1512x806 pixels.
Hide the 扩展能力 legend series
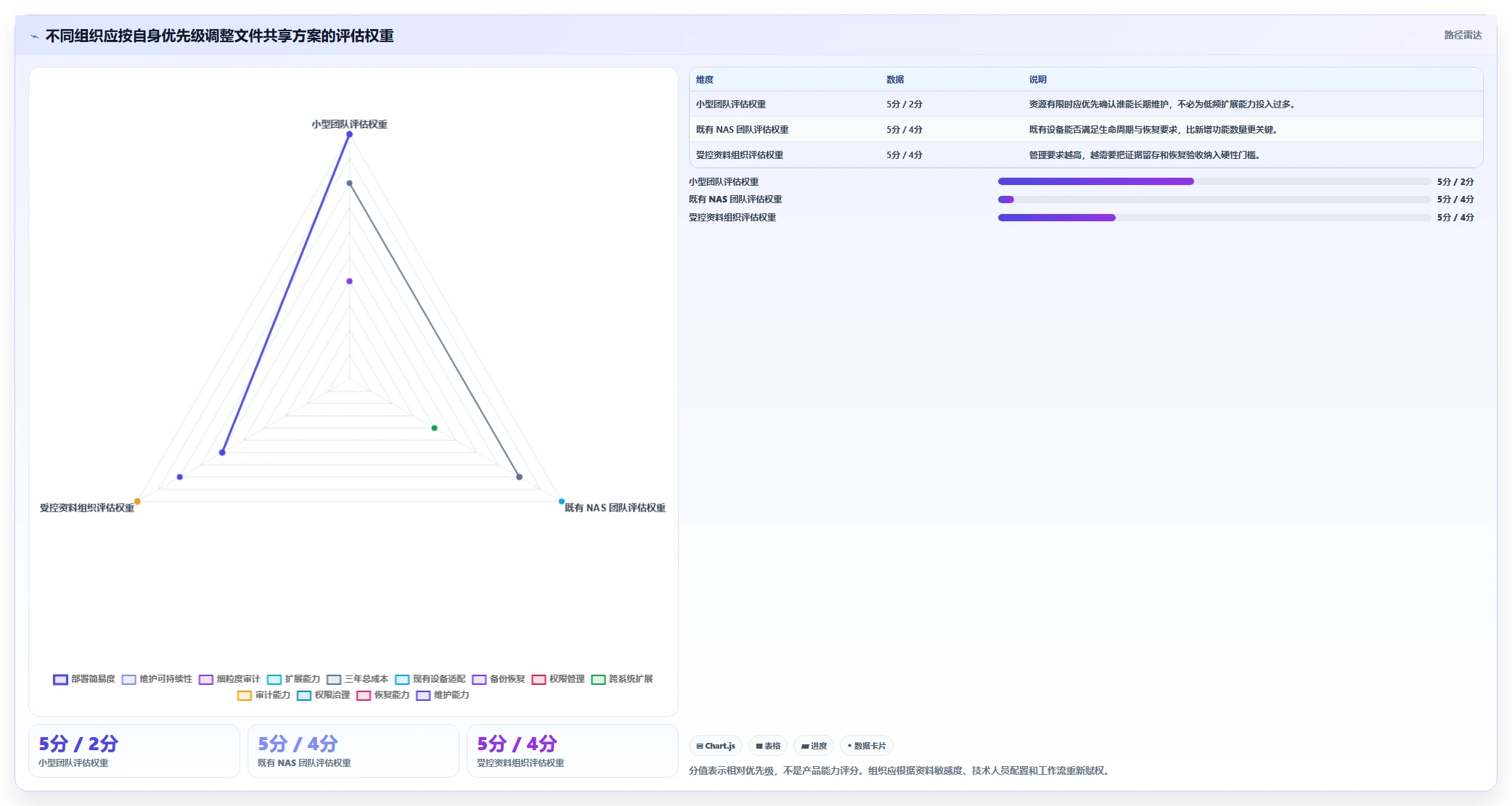[293, 679]
